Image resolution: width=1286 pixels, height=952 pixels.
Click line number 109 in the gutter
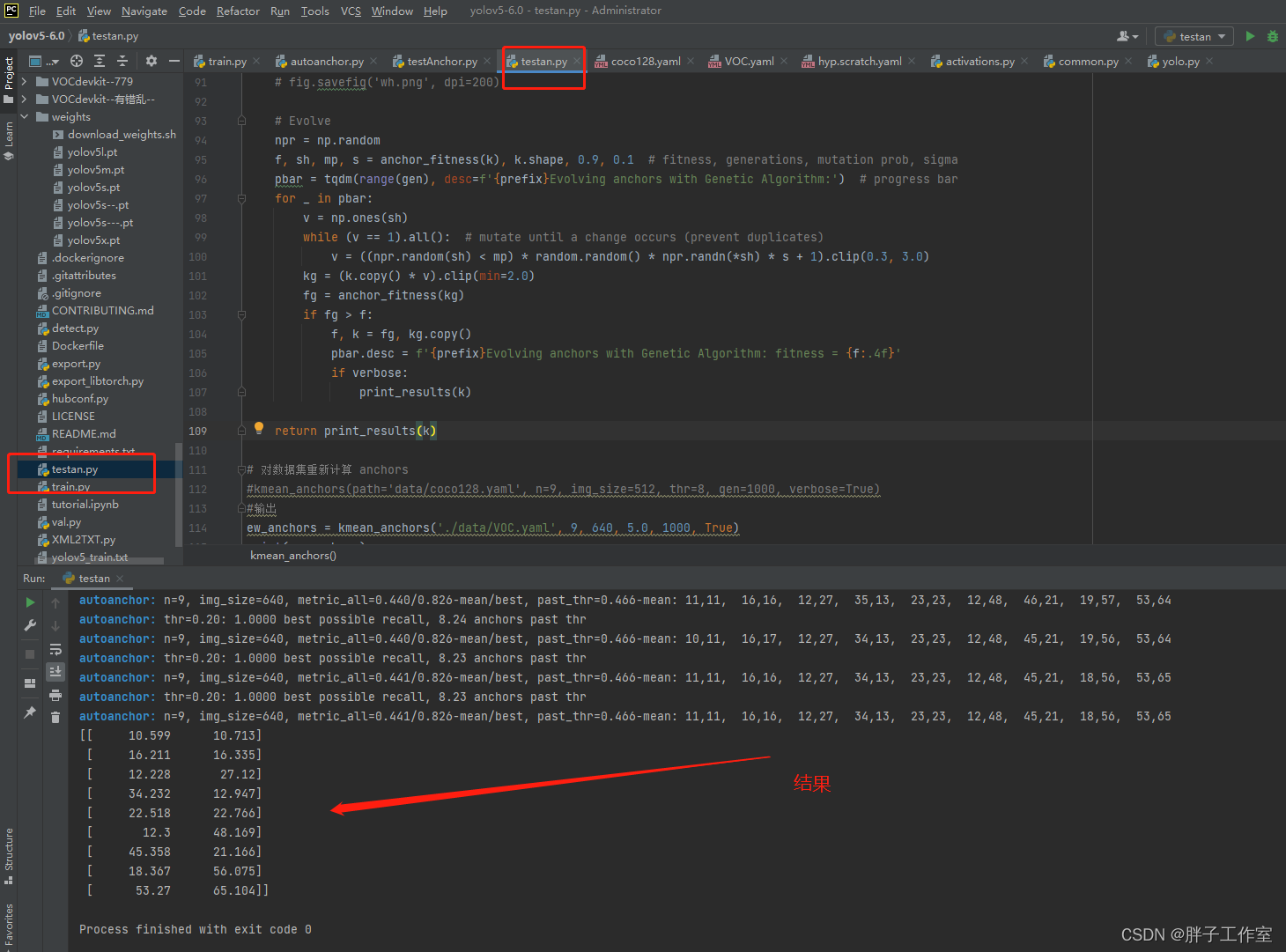click(197, 431)
